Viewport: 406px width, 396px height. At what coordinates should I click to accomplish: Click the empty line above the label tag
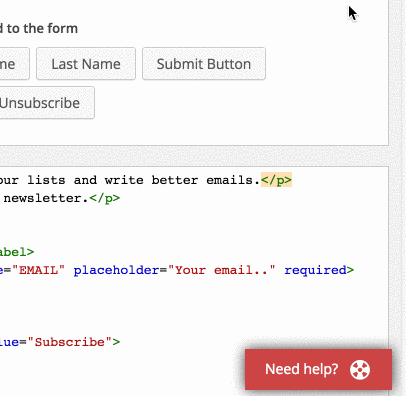click(x=193, y=234)
